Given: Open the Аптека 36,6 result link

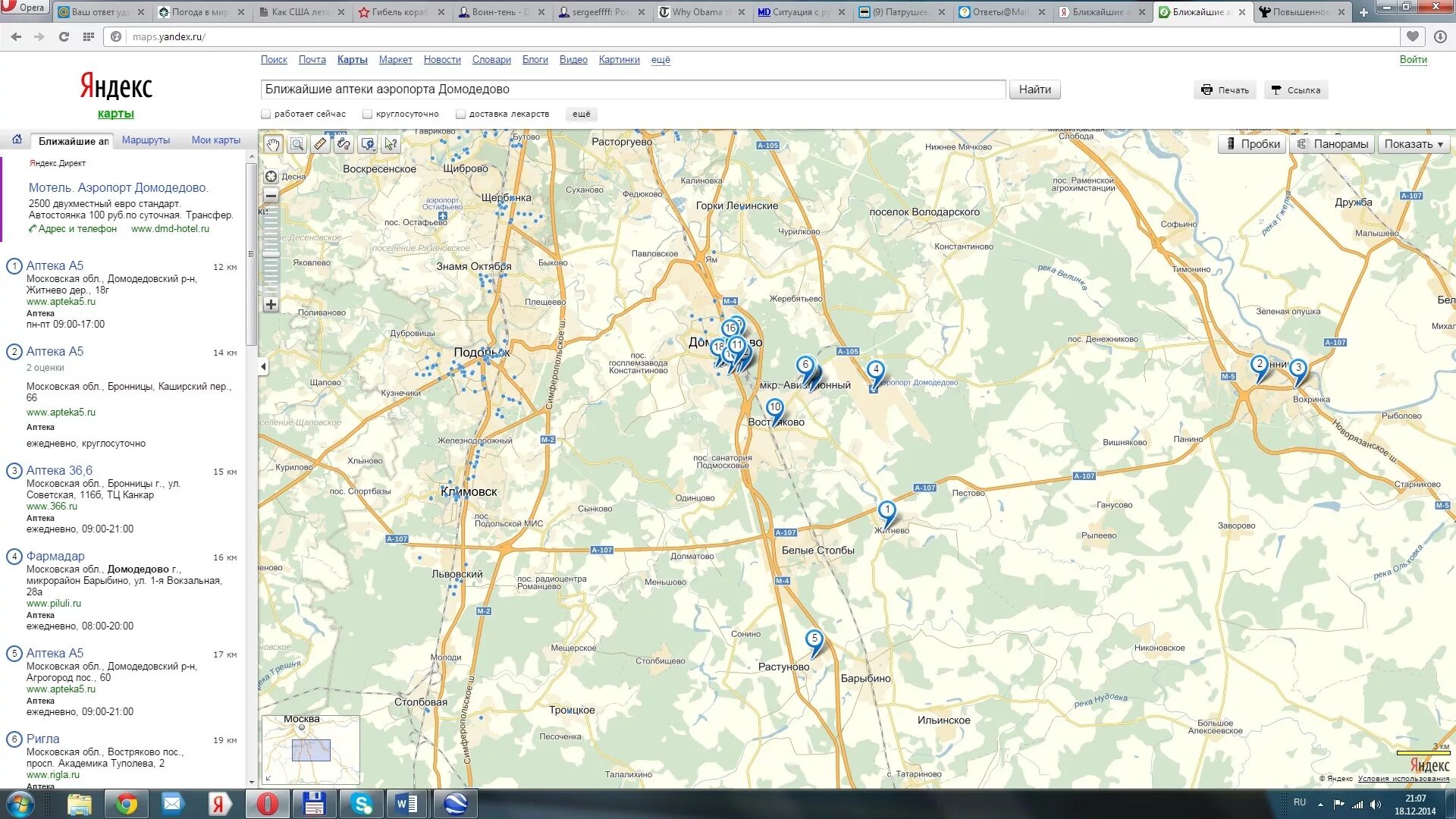Looking at the screenshot, I should 59,470.
